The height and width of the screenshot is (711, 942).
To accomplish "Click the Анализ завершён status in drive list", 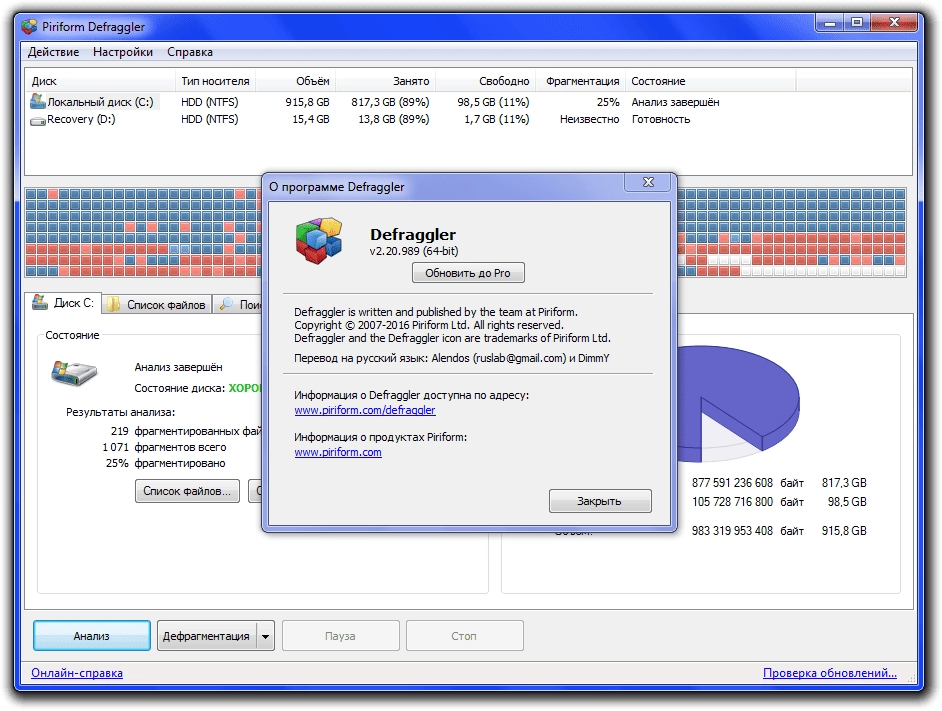I will [x=675, y=102].
